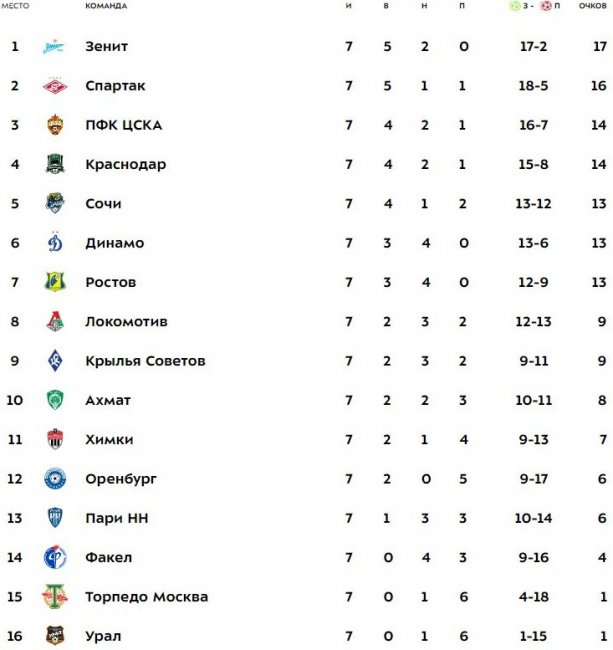Viewport: 613px width, 650px height.
Task: Click the КОМАНДА column header
Action: click(x=107, y=6)
